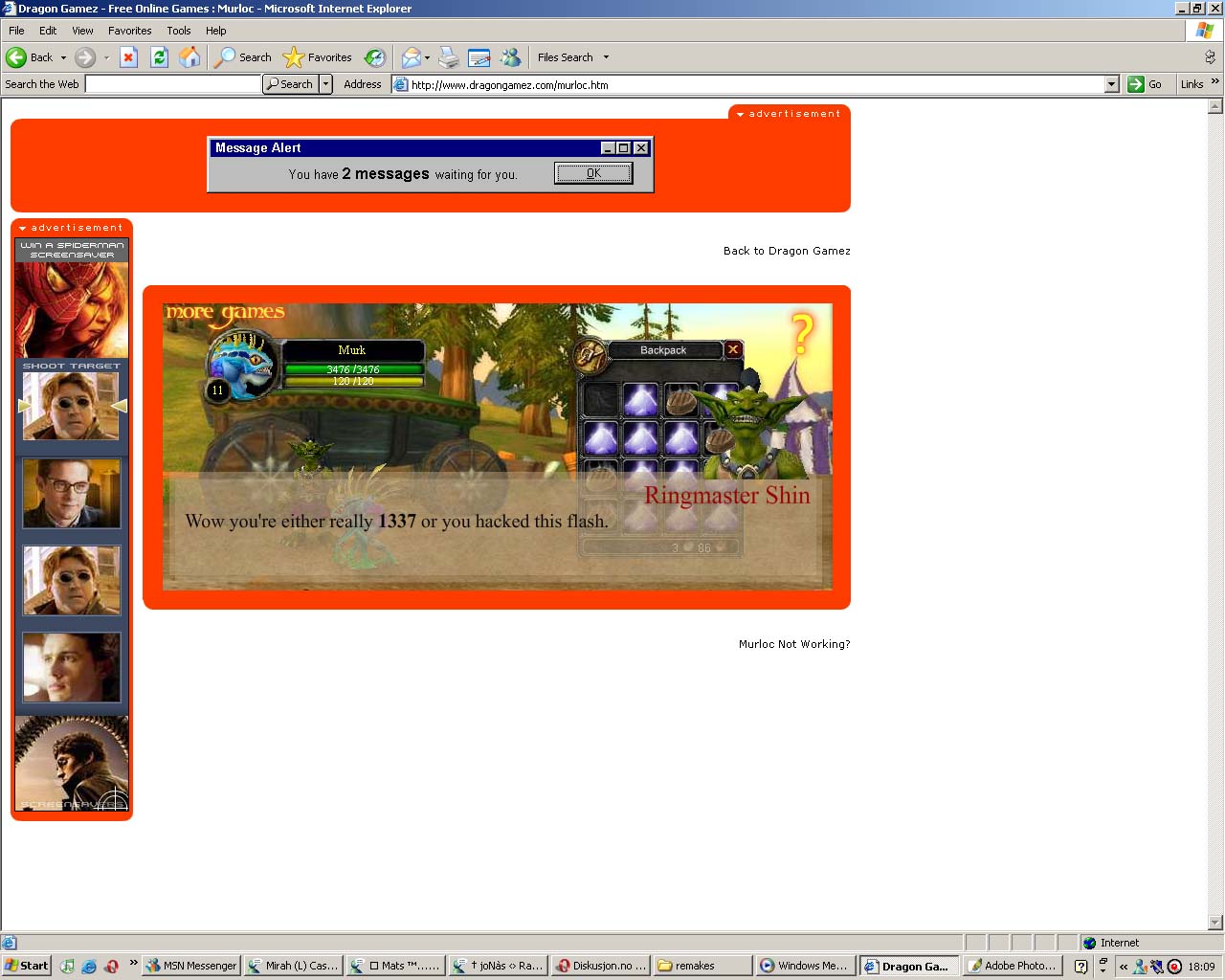This screenshot has height=980, width=1225.
Task: Click OK in the Message Alert ad
Action: [593, 173]
